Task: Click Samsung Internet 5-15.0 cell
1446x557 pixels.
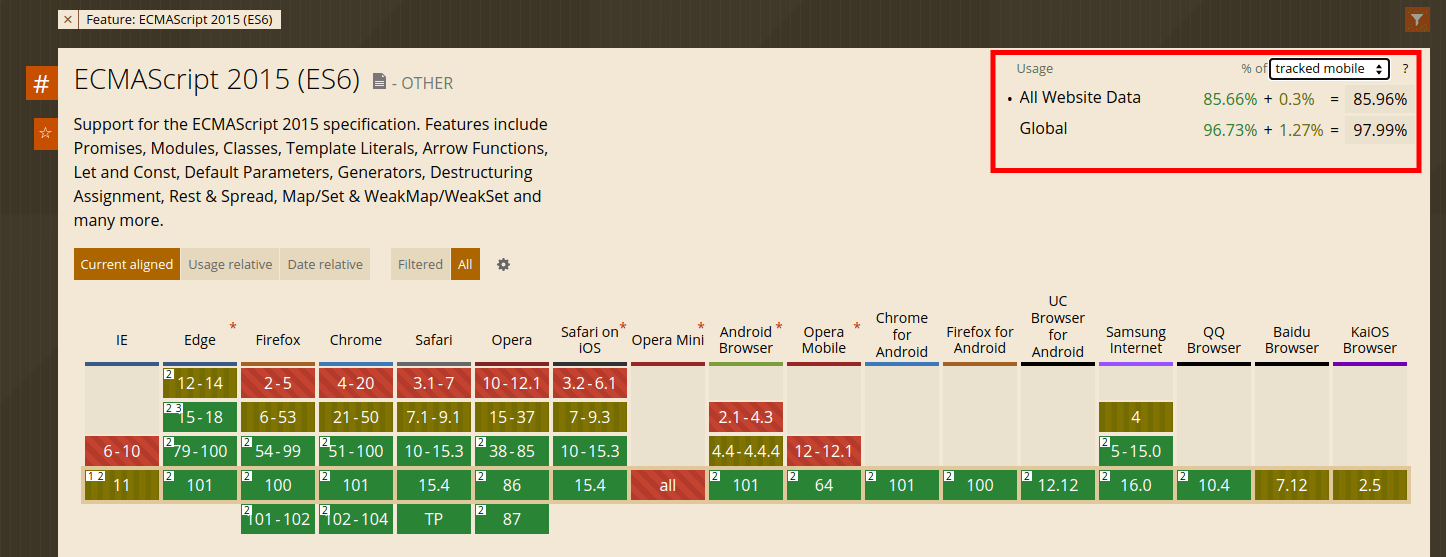Action: click(x=1136, y=451)
